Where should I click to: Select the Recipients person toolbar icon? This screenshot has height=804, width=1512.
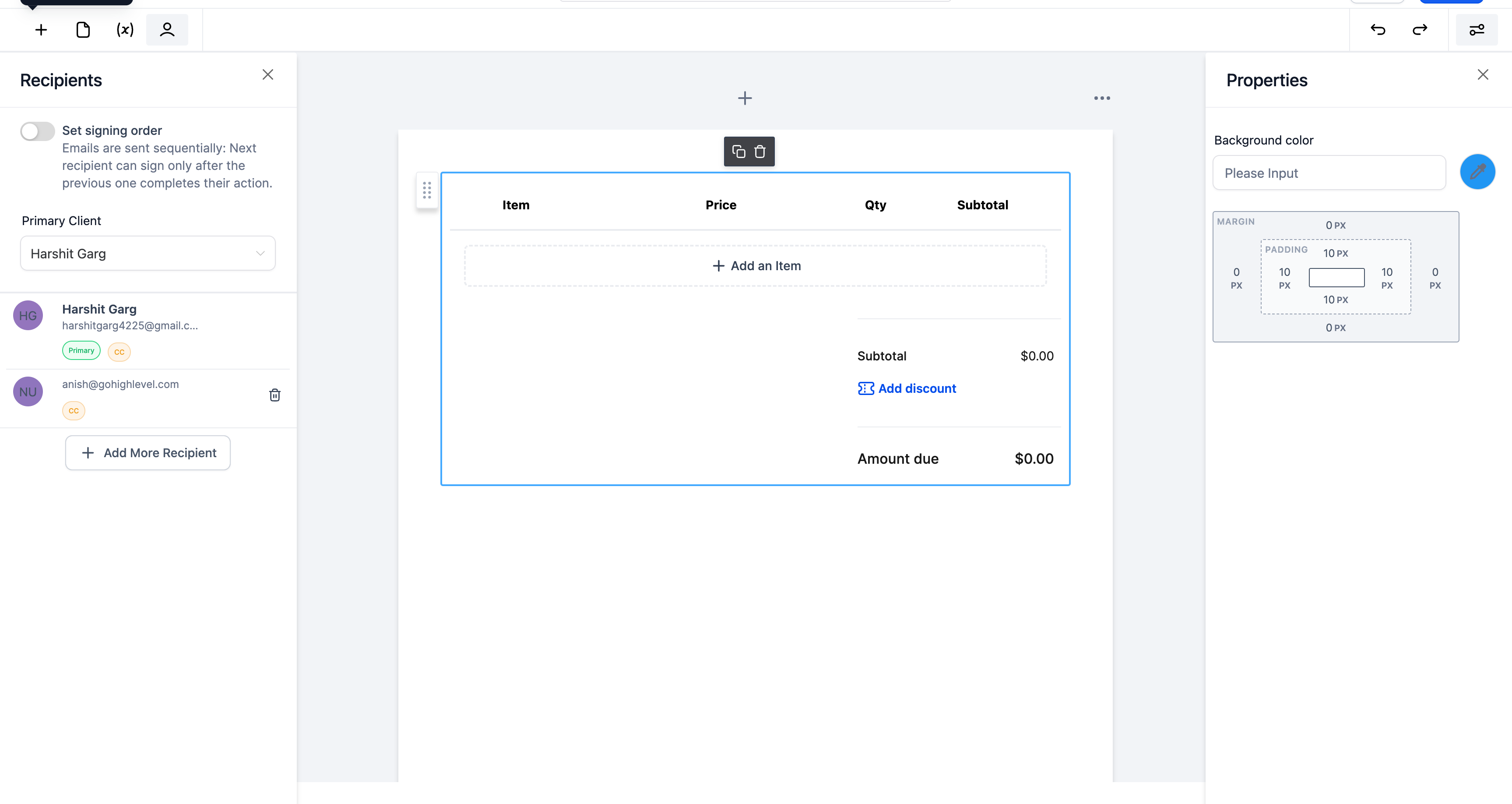point(167,30)
